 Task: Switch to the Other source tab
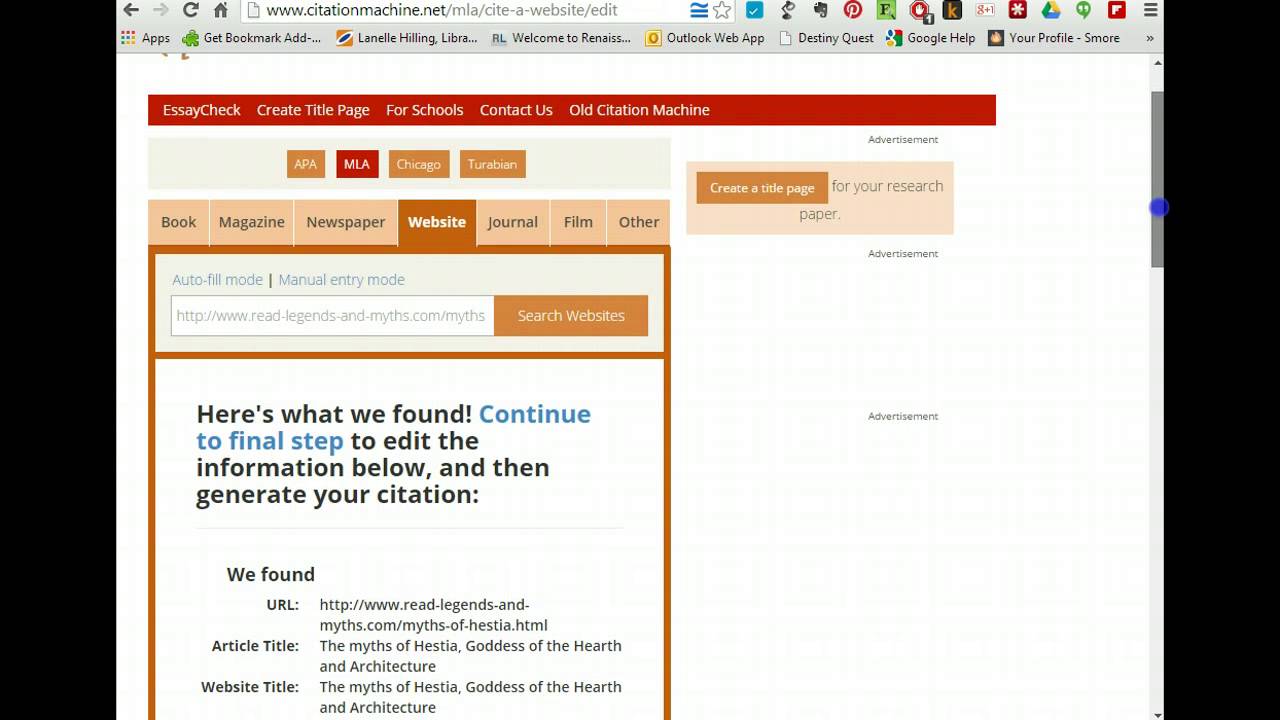pos(639,222)
